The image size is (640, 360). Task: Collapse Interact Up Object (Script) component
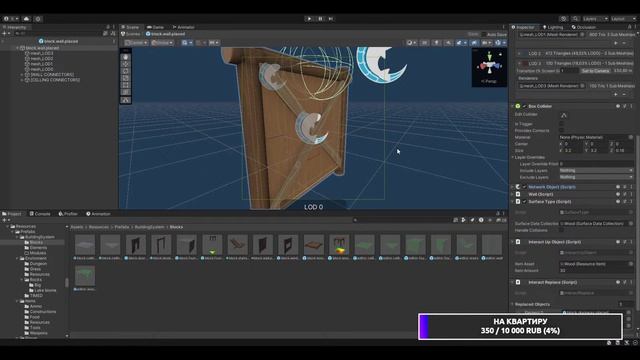(x=513, y=242)
